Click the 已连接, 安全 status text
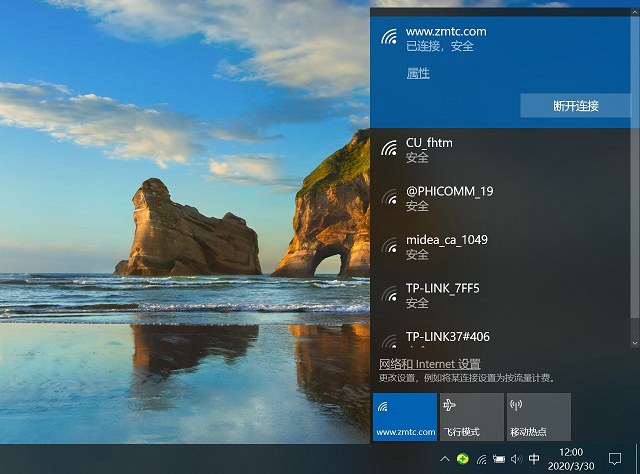 (x=440, y=46)
